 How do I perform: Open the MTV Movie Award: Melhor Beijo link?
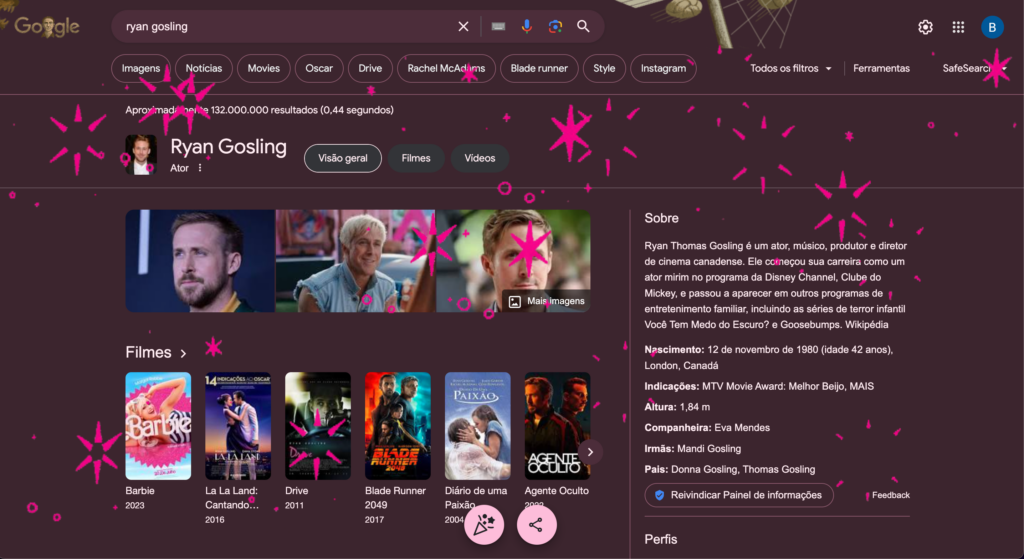tap(774, 387)
